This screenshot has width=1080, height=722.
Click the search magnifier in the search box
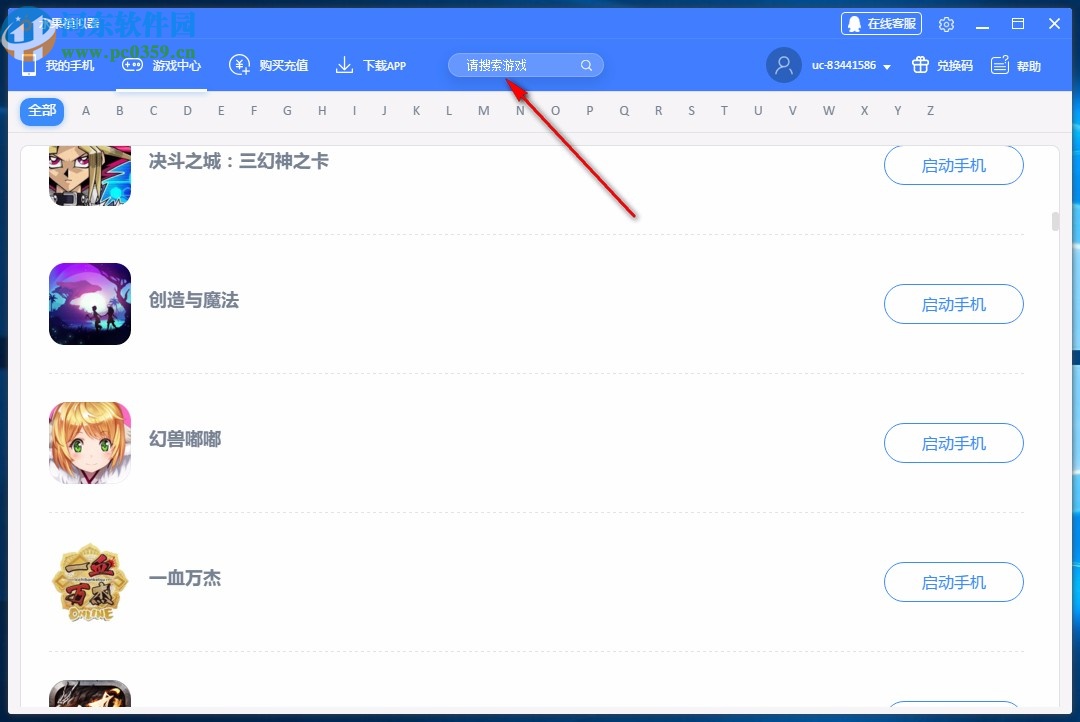pos(587,65)
